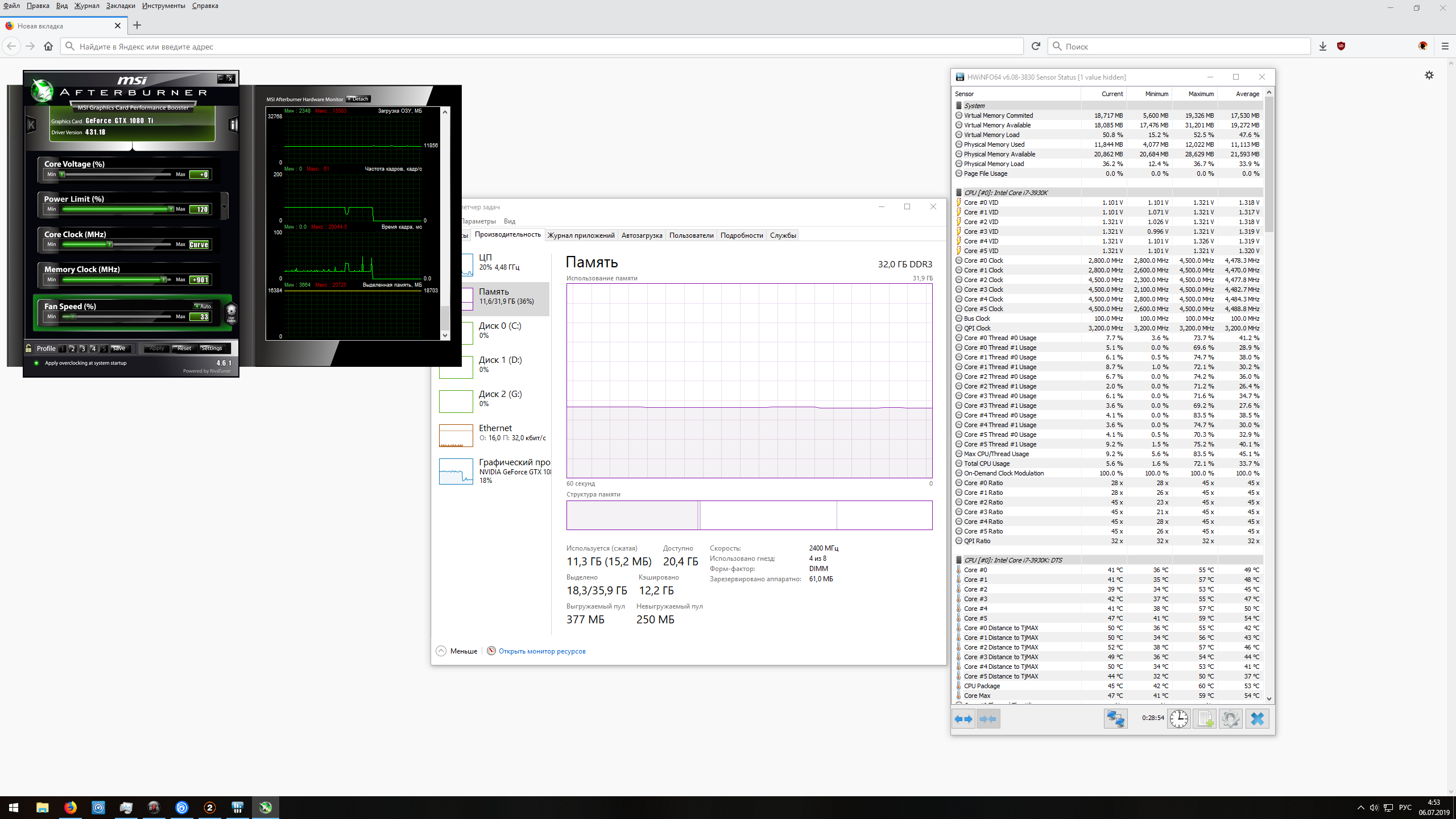The width and height of the screenshot is (1456, 819).
Task: Open Открыть монитор ресурсов link
Action: click(541, 651)
